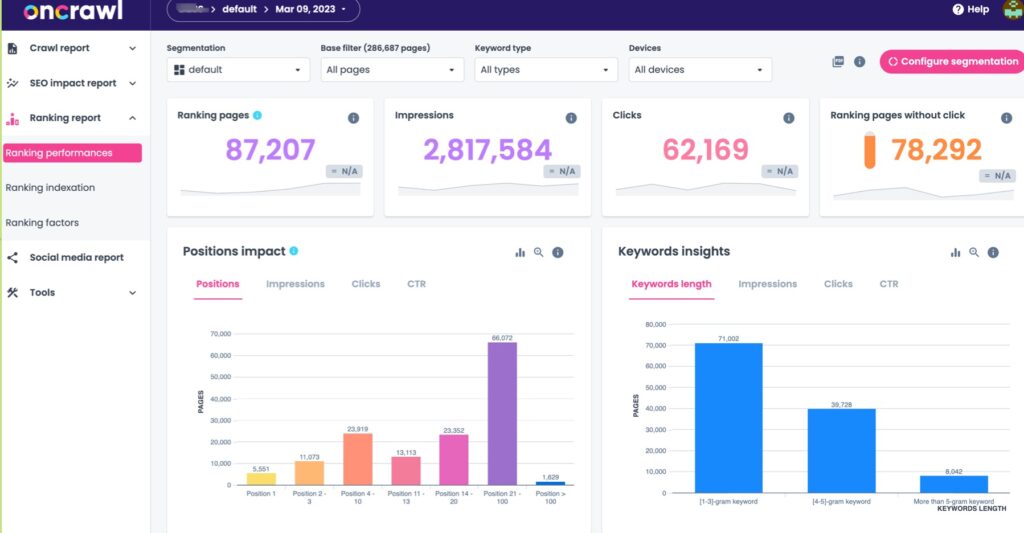The image size is (1024, 533).
Task: Switch to Impressions tab in Positions impact
Action: click(x=295, y=284)
